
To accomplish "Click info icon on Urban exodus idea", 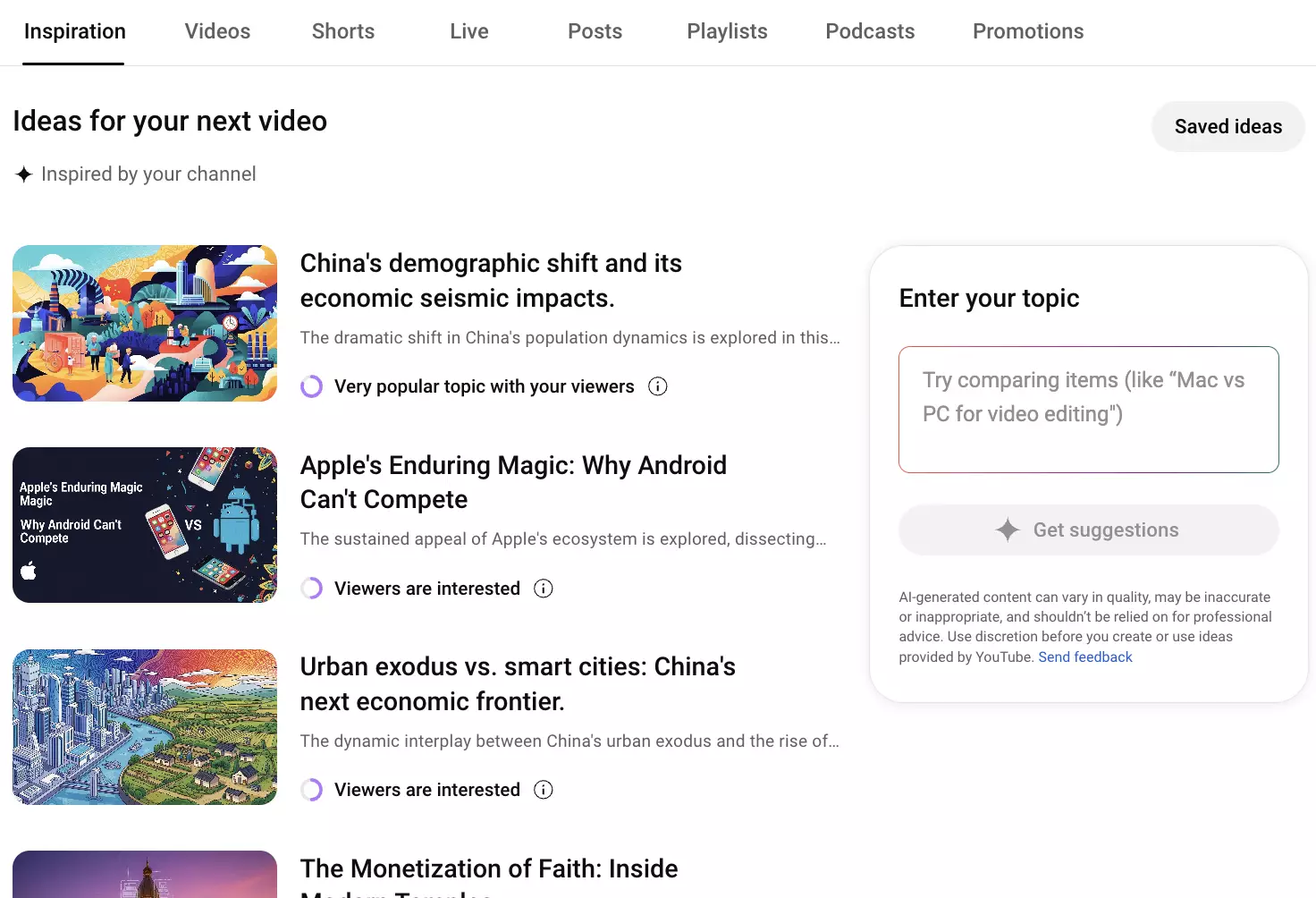I will pyautogui.click(x=544, y=790).
